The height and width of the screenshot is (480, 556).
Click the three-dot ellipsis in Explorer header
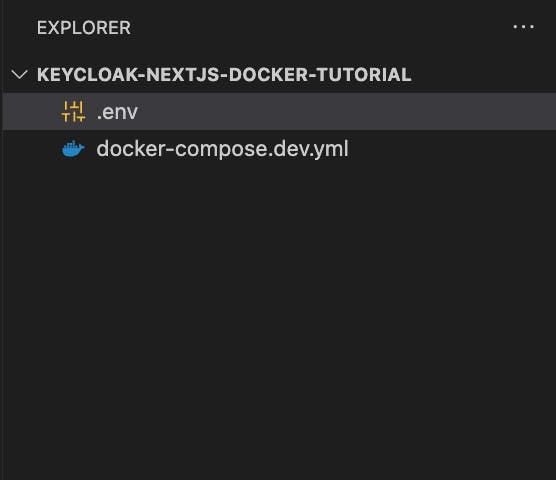pyautogui.click(x=523, y=27)
